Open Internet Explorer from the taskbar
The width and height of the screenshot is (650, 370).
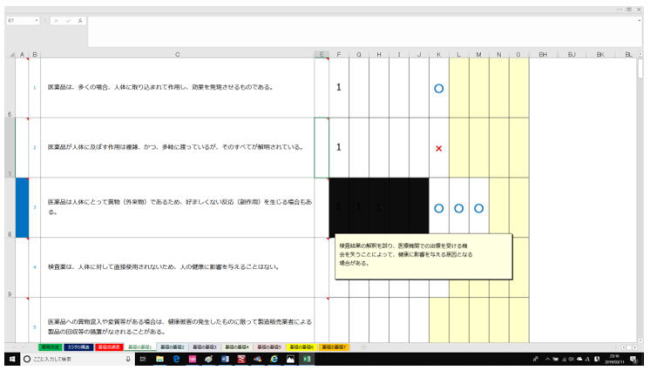tap(274, 359)
